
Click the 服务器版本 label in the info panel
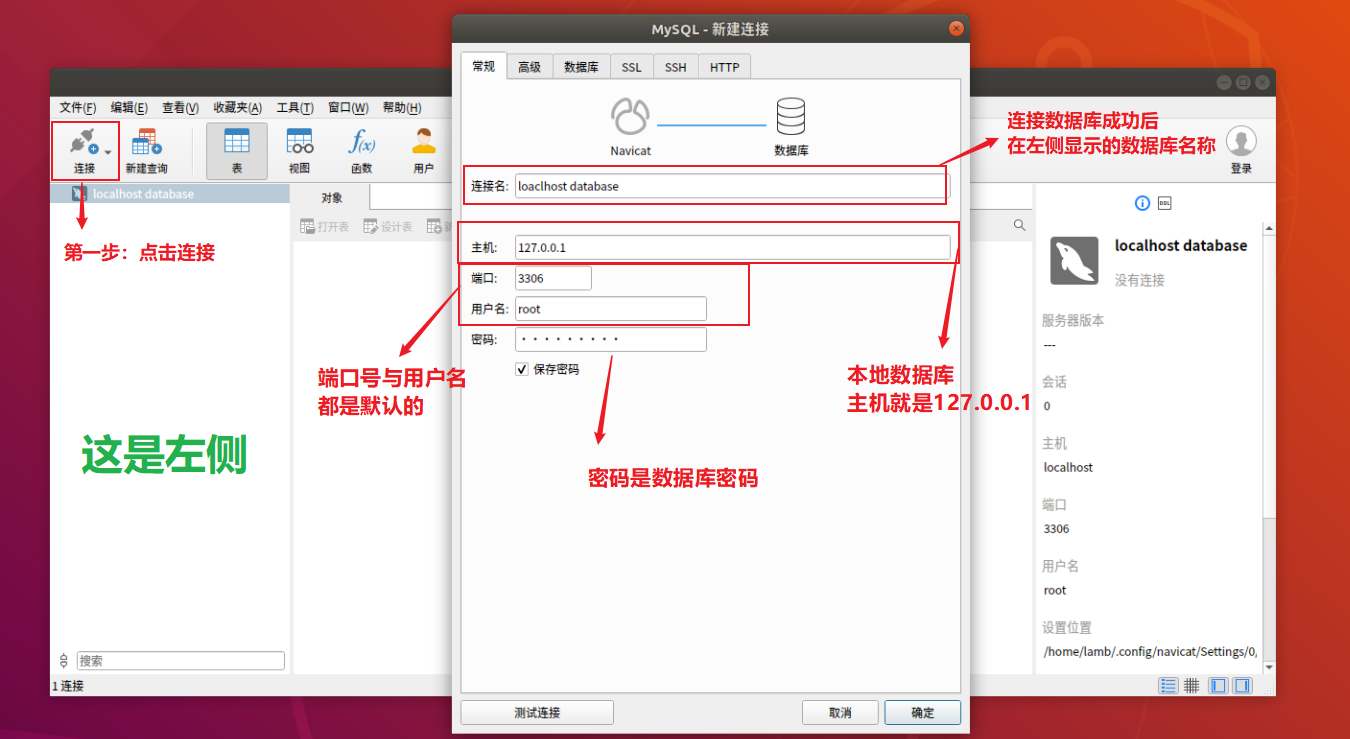(1073, 321)
